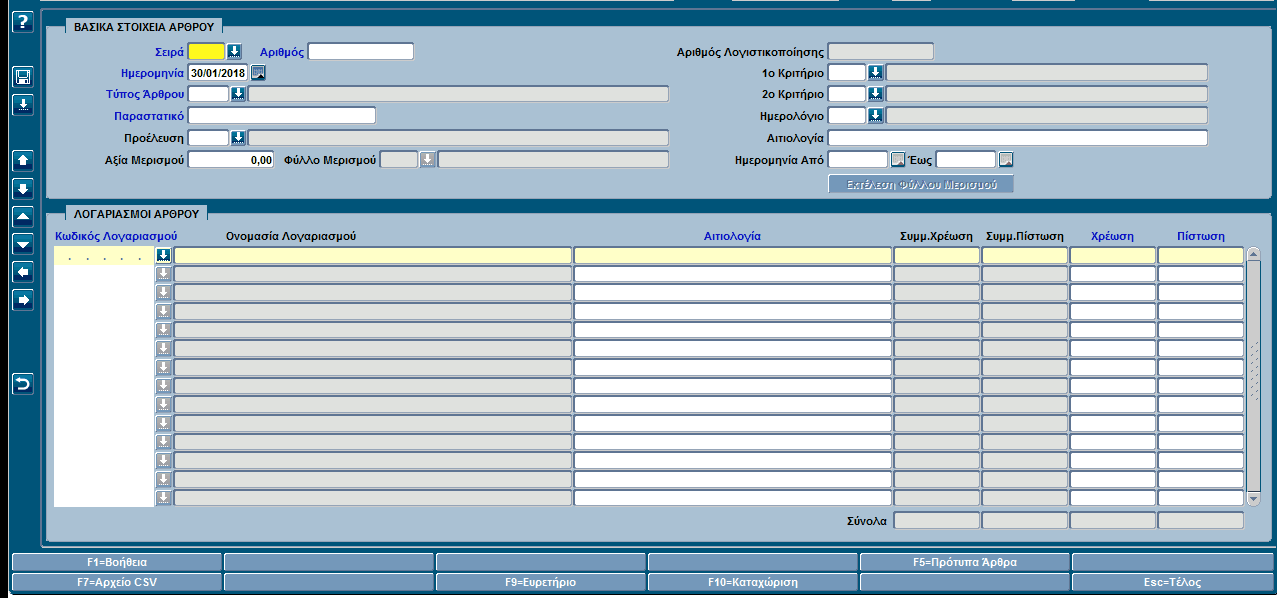Open the calendar for the Έως date

pos(1006,159)
